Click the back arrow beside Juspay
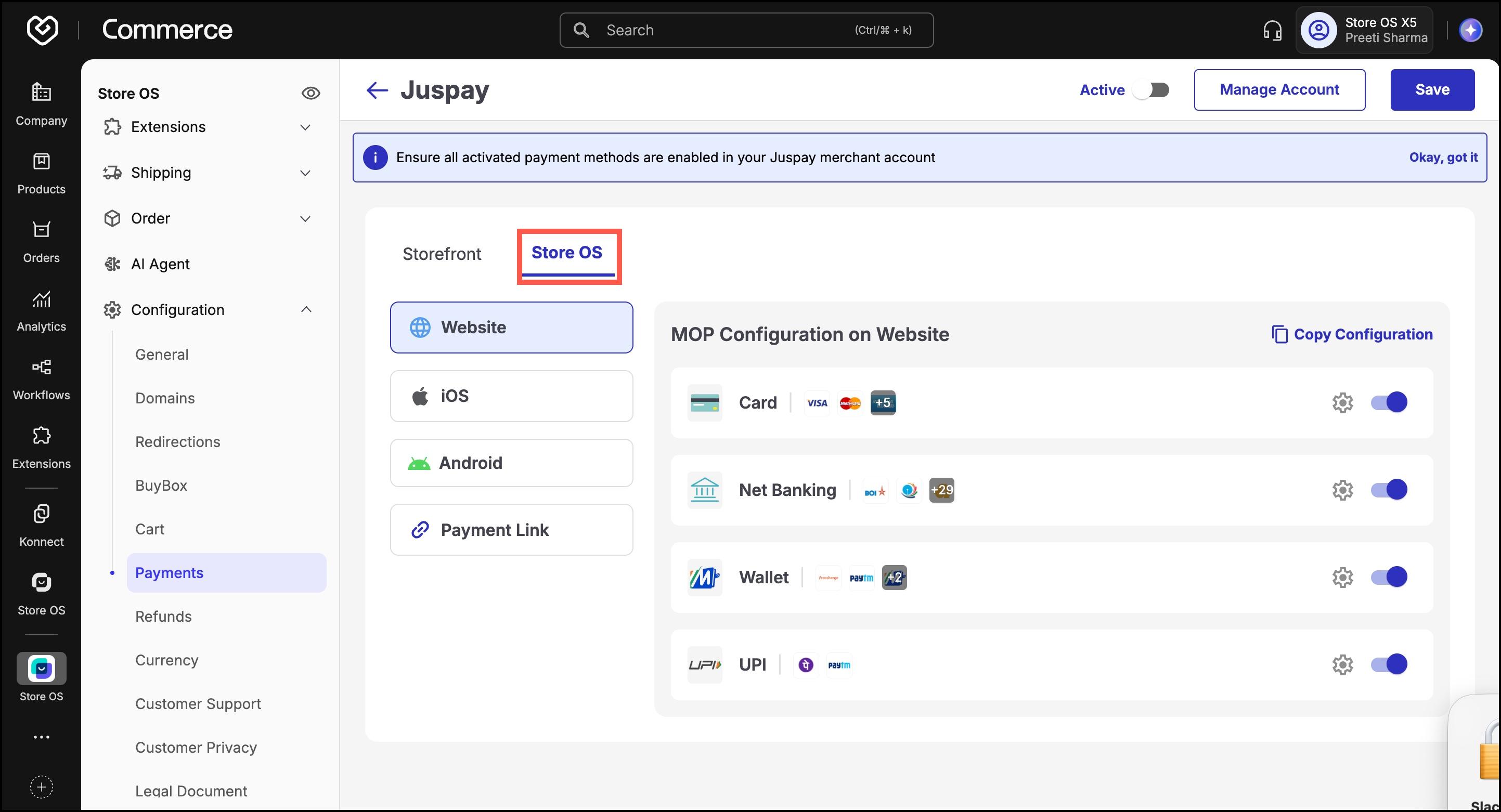This screenshot has width=1501, height=812. click(377, 90)
